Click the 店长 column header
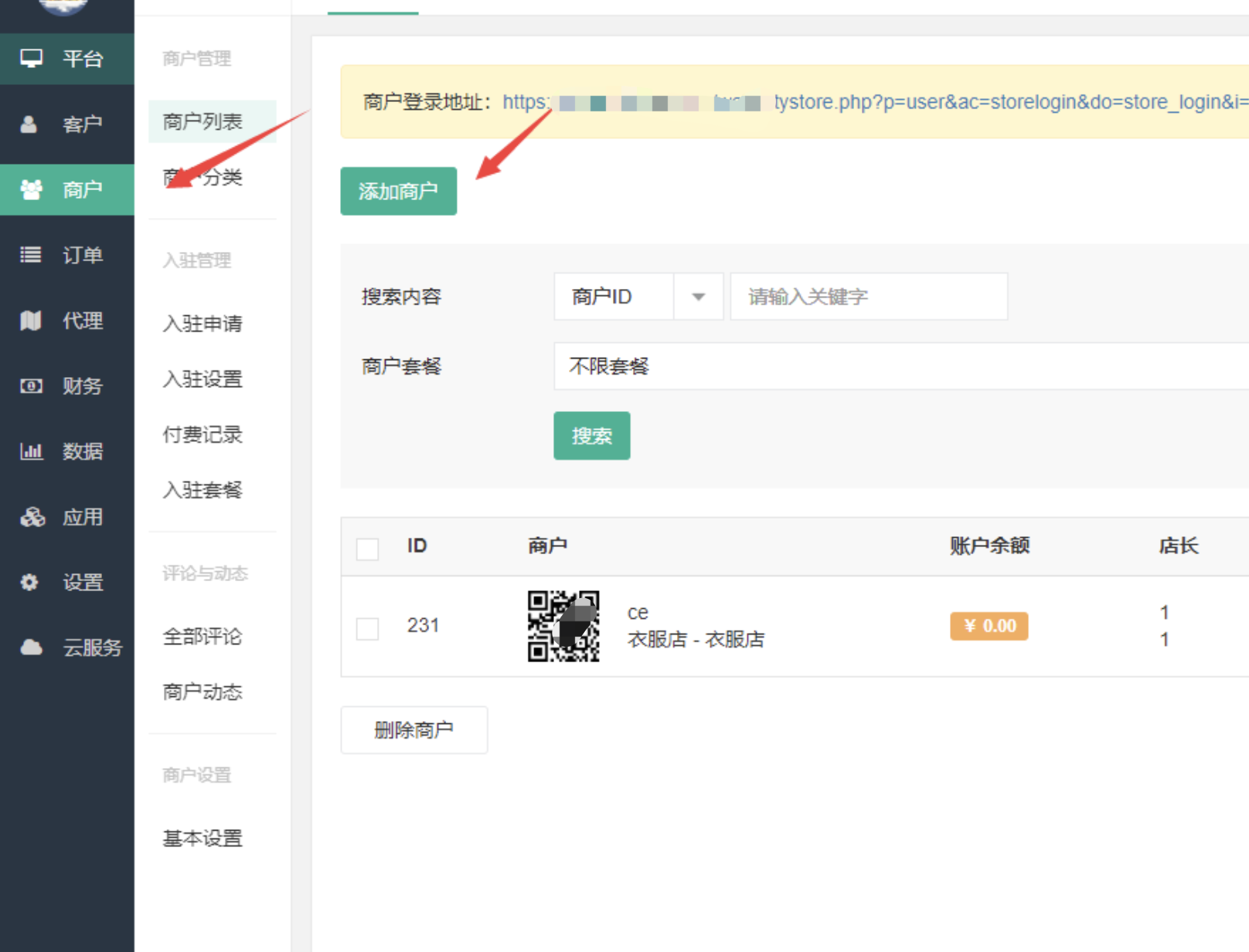 pyautogui.click(x=1178, y=546)
